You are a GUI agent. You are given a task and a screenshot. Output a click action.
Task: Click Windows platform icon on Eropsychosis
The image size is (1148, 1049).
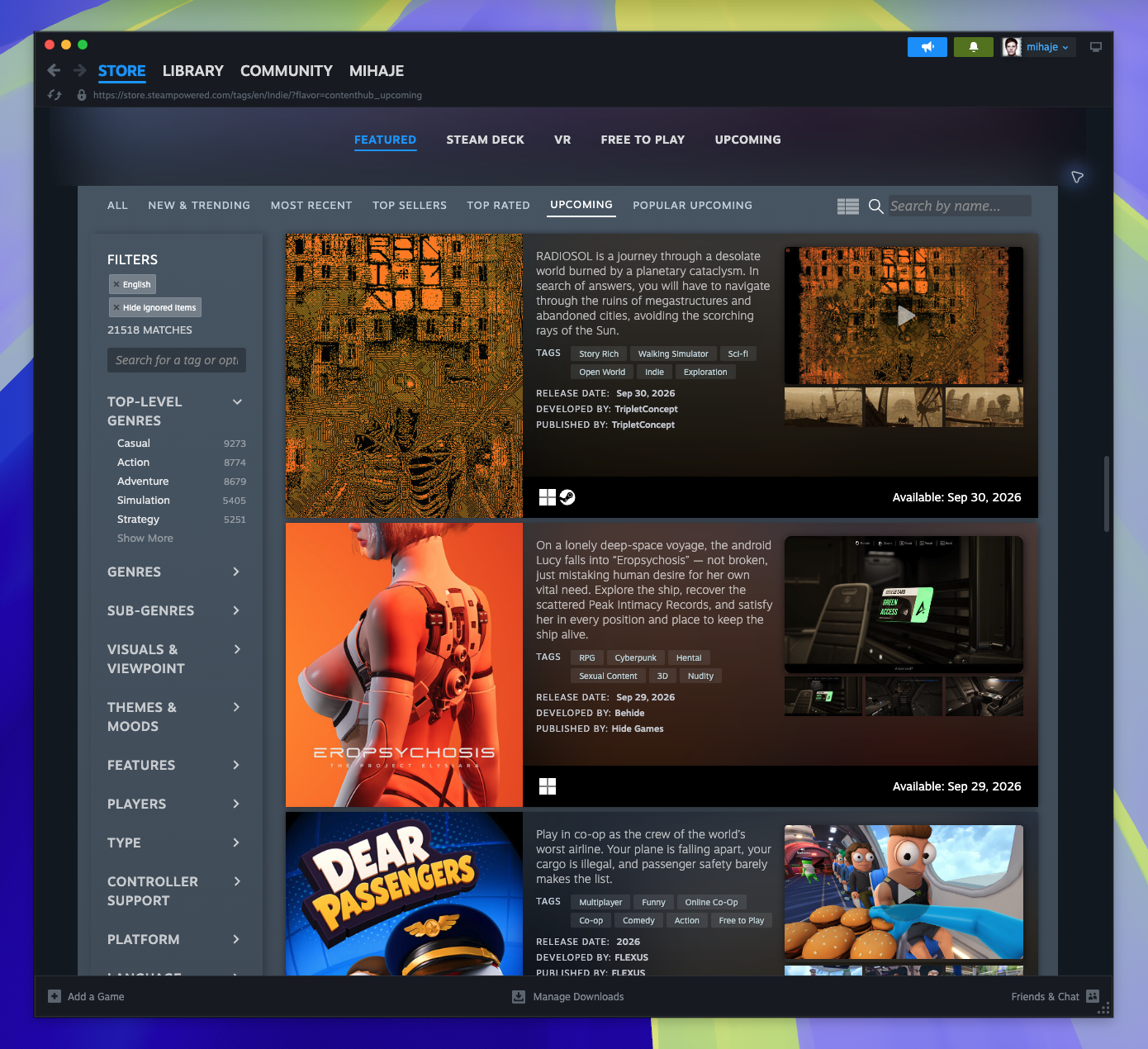pos(548,786)
